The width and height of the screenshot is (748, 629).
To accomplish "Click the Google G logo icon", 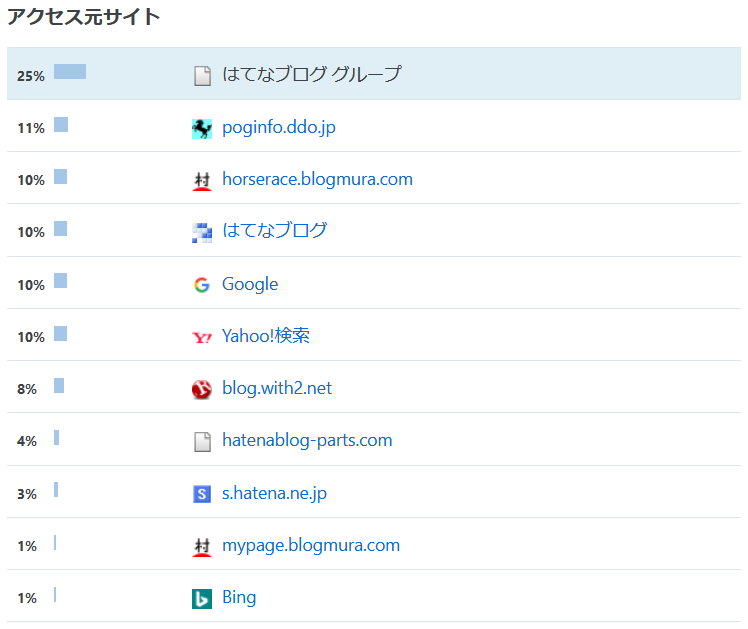I will point(202,285).
